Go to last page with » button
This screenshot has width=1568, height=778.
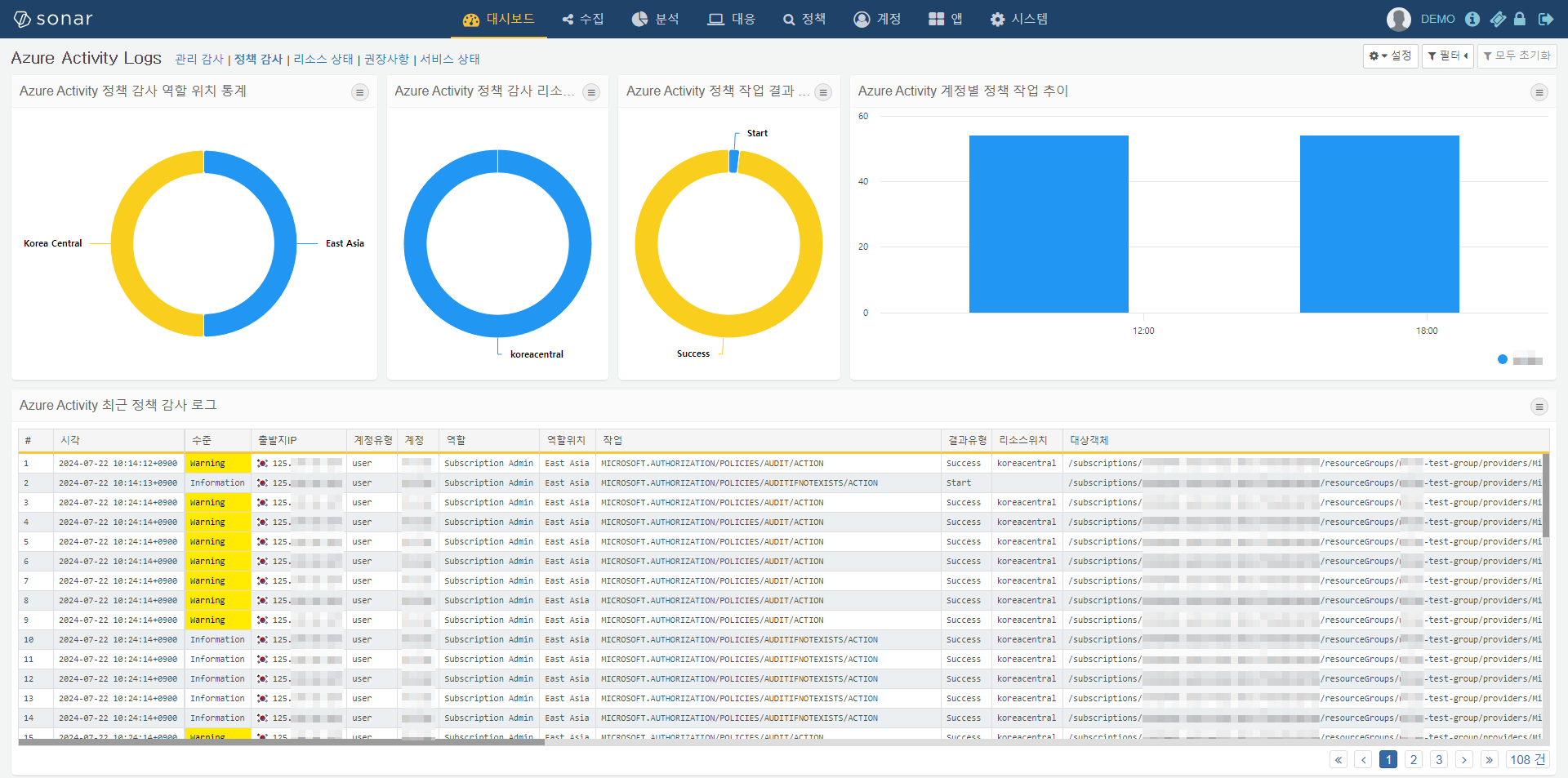(x=1490, y=759)
